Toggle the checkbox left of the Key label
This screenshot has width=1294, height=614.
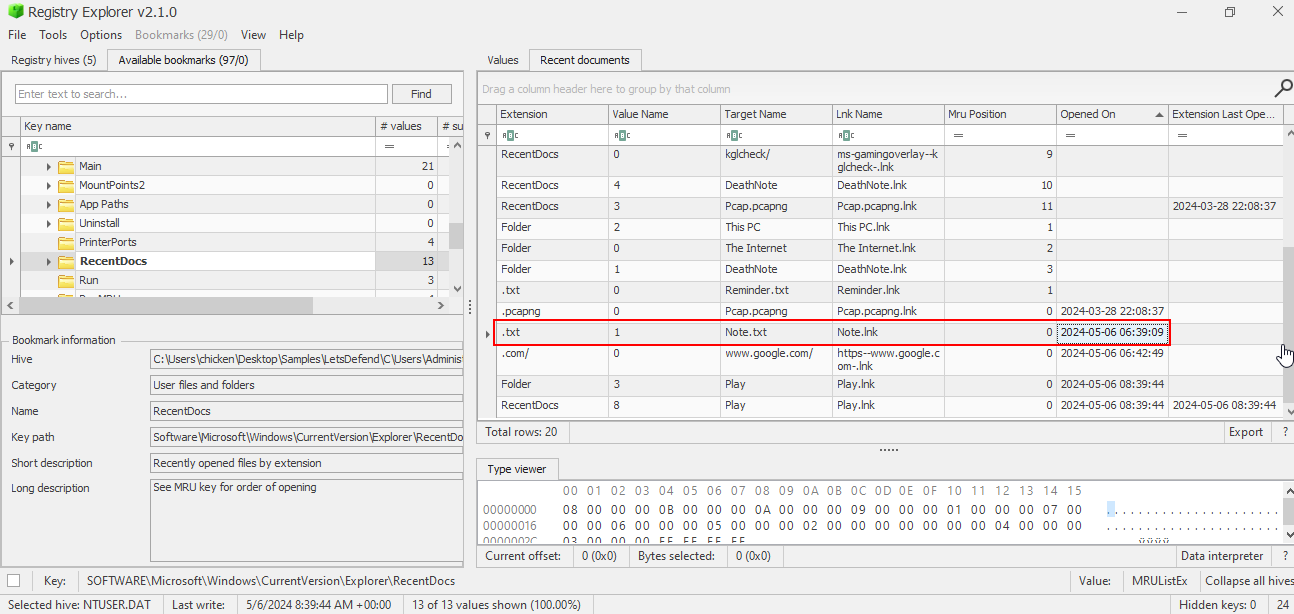tap(14, 581)
